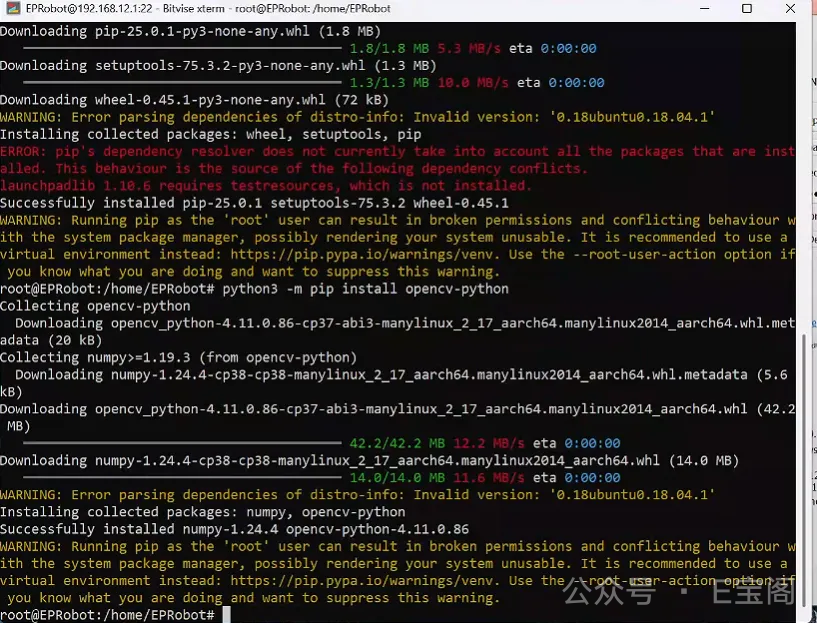Click the scrollbar track above the thumb

click(x=807, y=180)
